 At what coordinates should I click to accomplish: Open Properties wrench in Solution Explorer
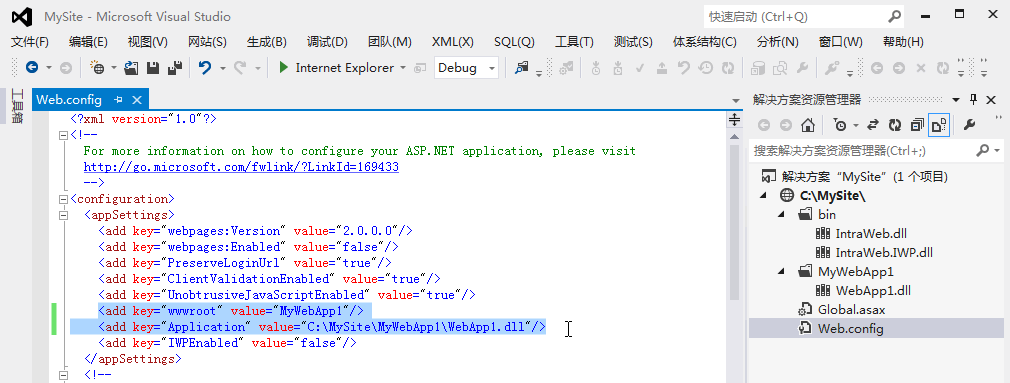[x=969, y=125]
